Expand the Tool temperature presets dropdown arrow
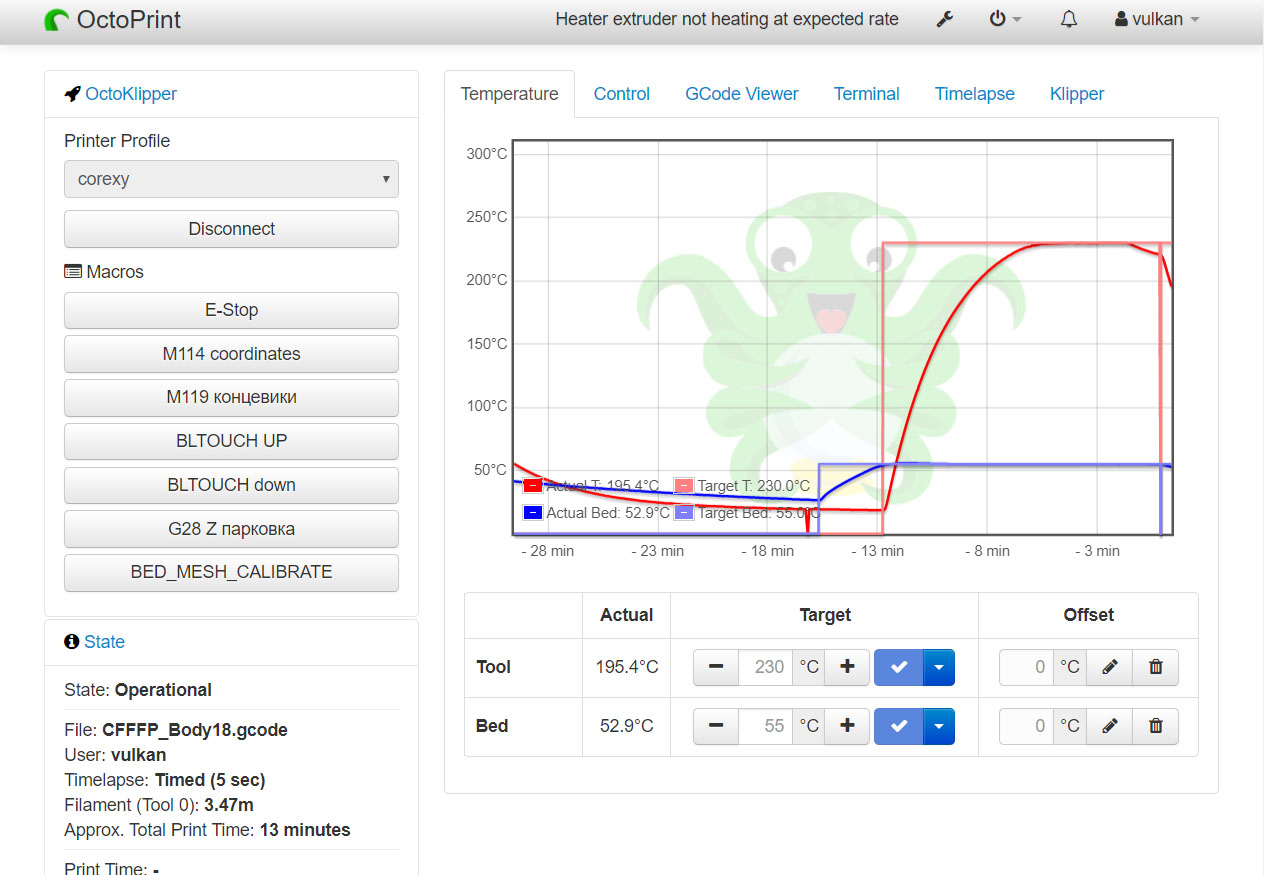Viewport: 1264px width, 875px height. tap(939, 667)
